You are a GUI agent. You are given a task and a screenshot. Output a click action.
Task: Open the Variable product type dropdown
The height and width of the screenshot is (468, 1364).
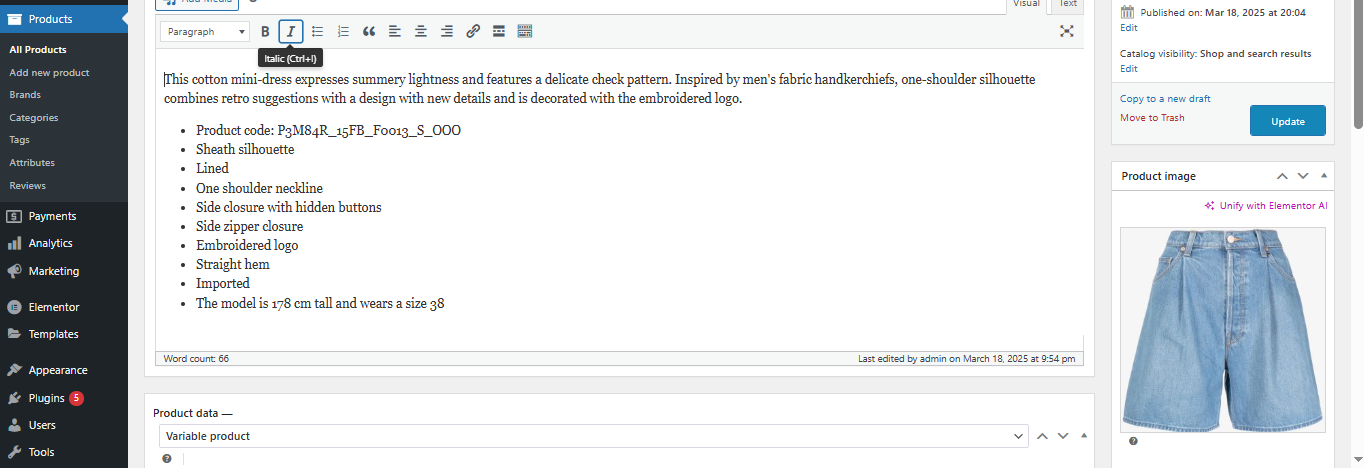point(593,436)
